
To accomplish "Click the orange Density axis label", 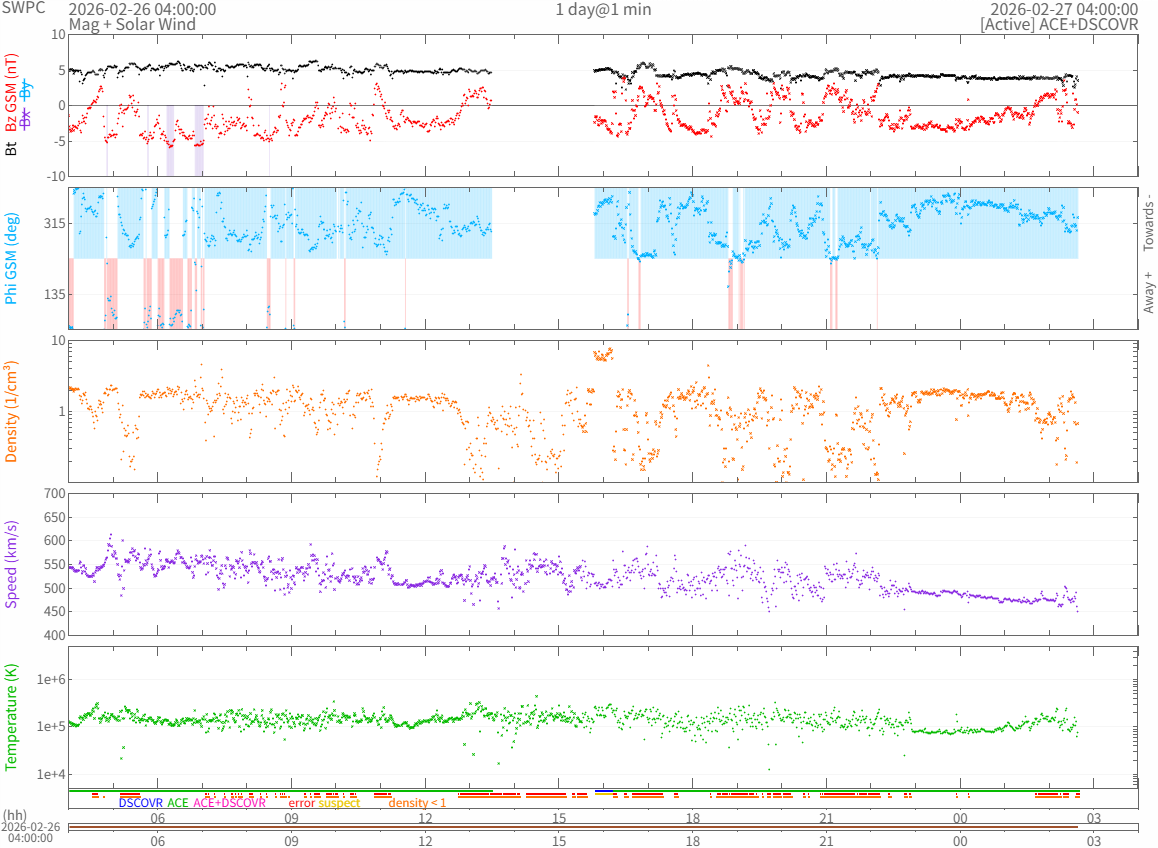I will pos(12,411).
